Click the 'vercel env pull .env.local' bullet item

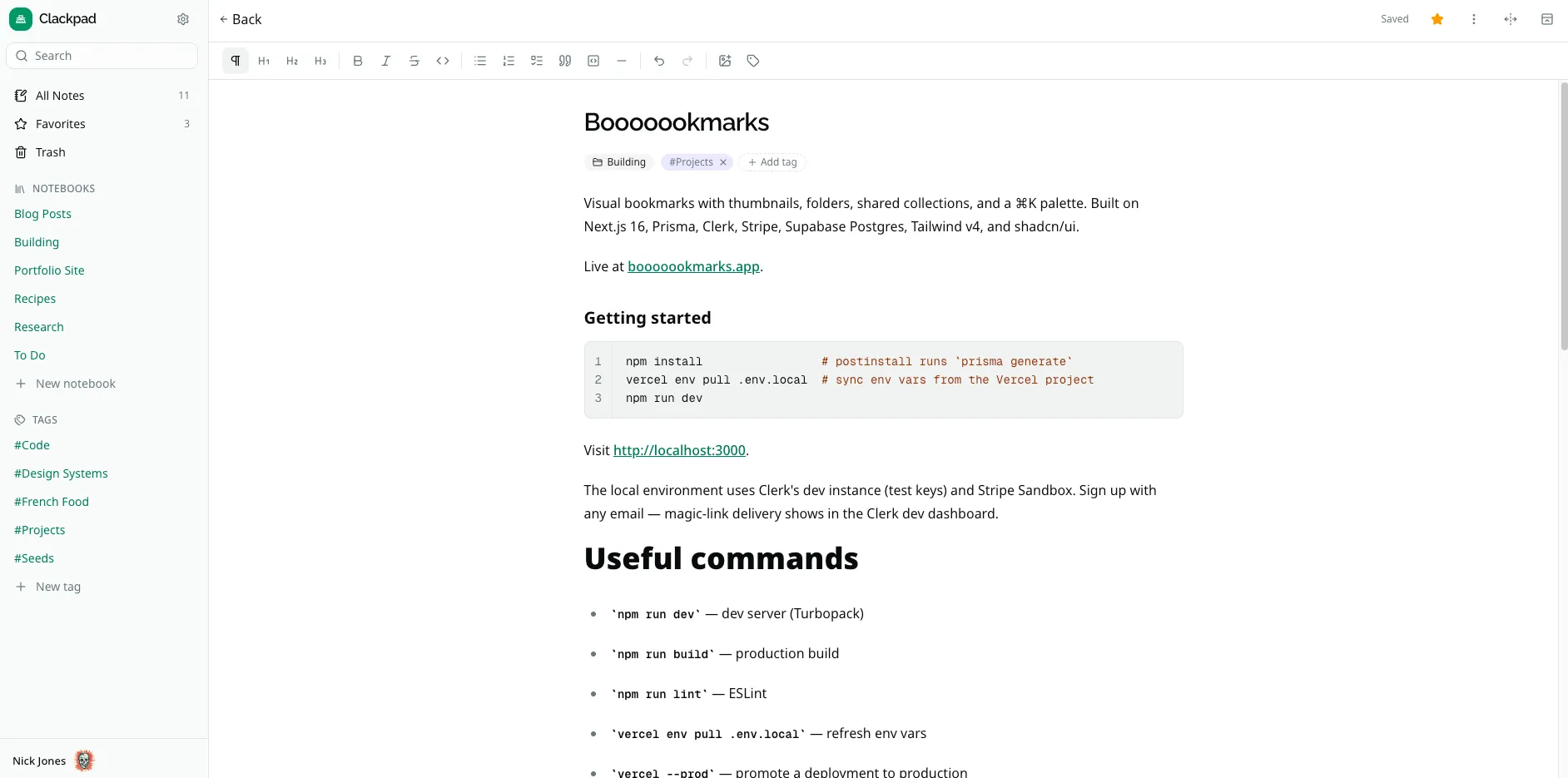pyautogui.click(x=769, y=734)
